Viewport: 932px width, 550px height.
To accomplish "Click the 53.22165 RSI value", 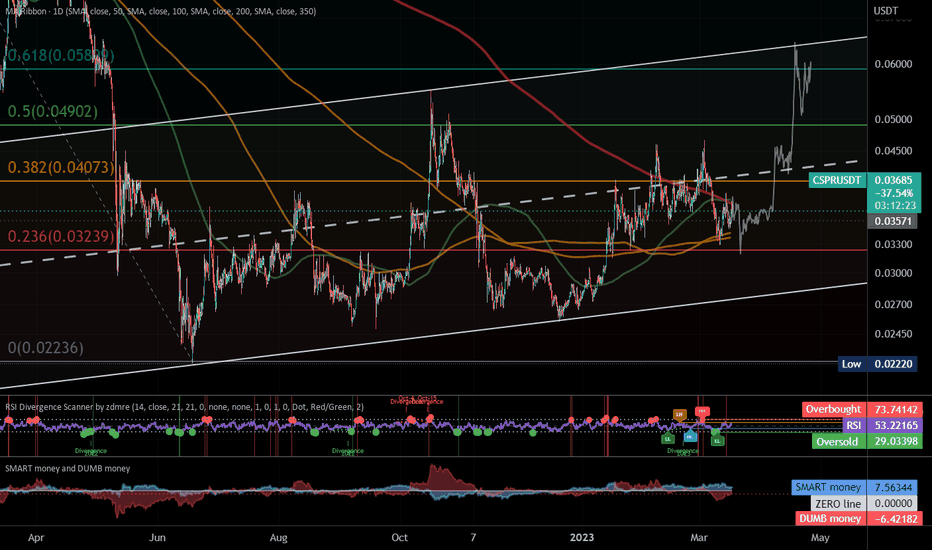I will pyautogui.click(x=895, y=425).
